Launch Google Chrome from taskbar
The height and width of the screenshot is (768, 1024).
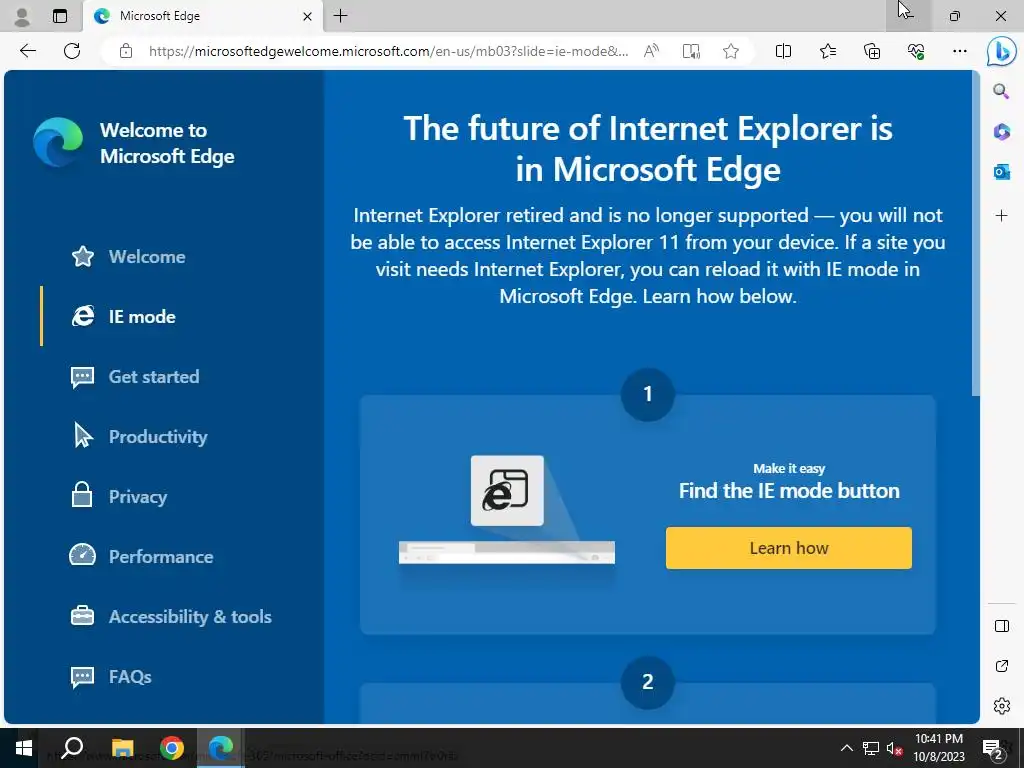tap(172, 748)
